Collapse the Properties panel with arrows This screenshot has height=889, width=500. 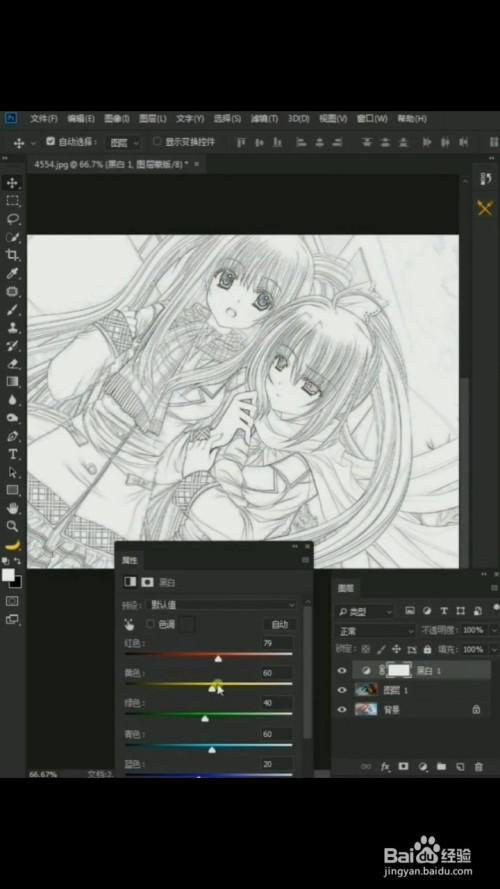pos(295,547)
